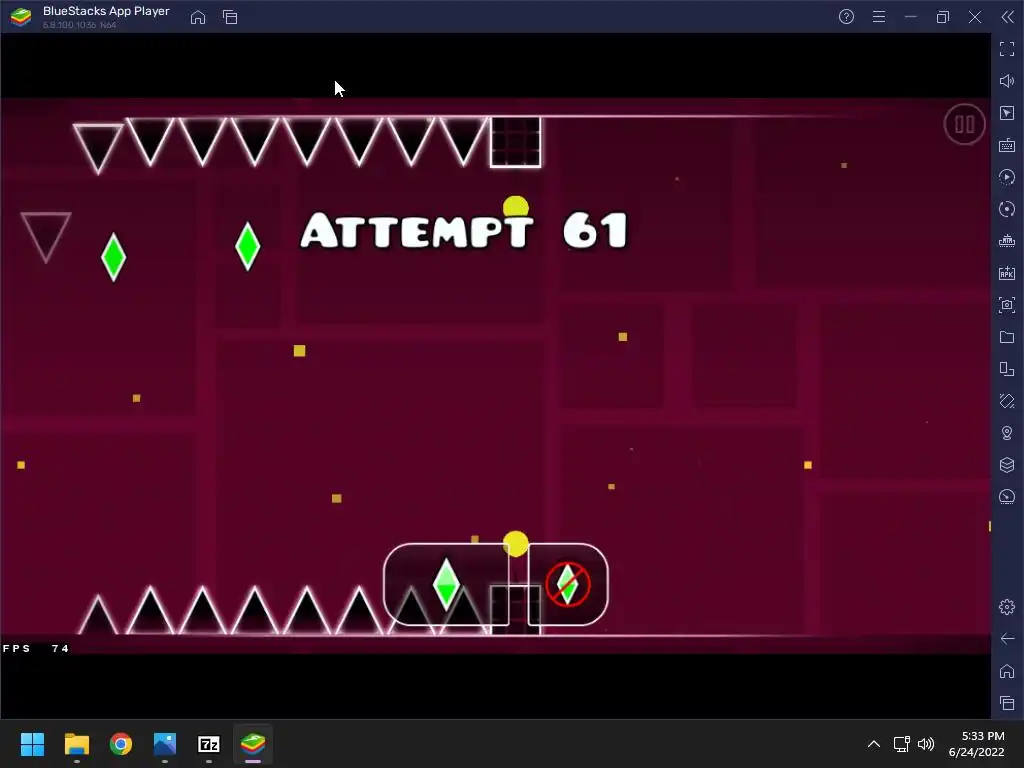Open multi-instance manager layers icon
This screenshot has height=768, width=1024.
(1007, 465)
